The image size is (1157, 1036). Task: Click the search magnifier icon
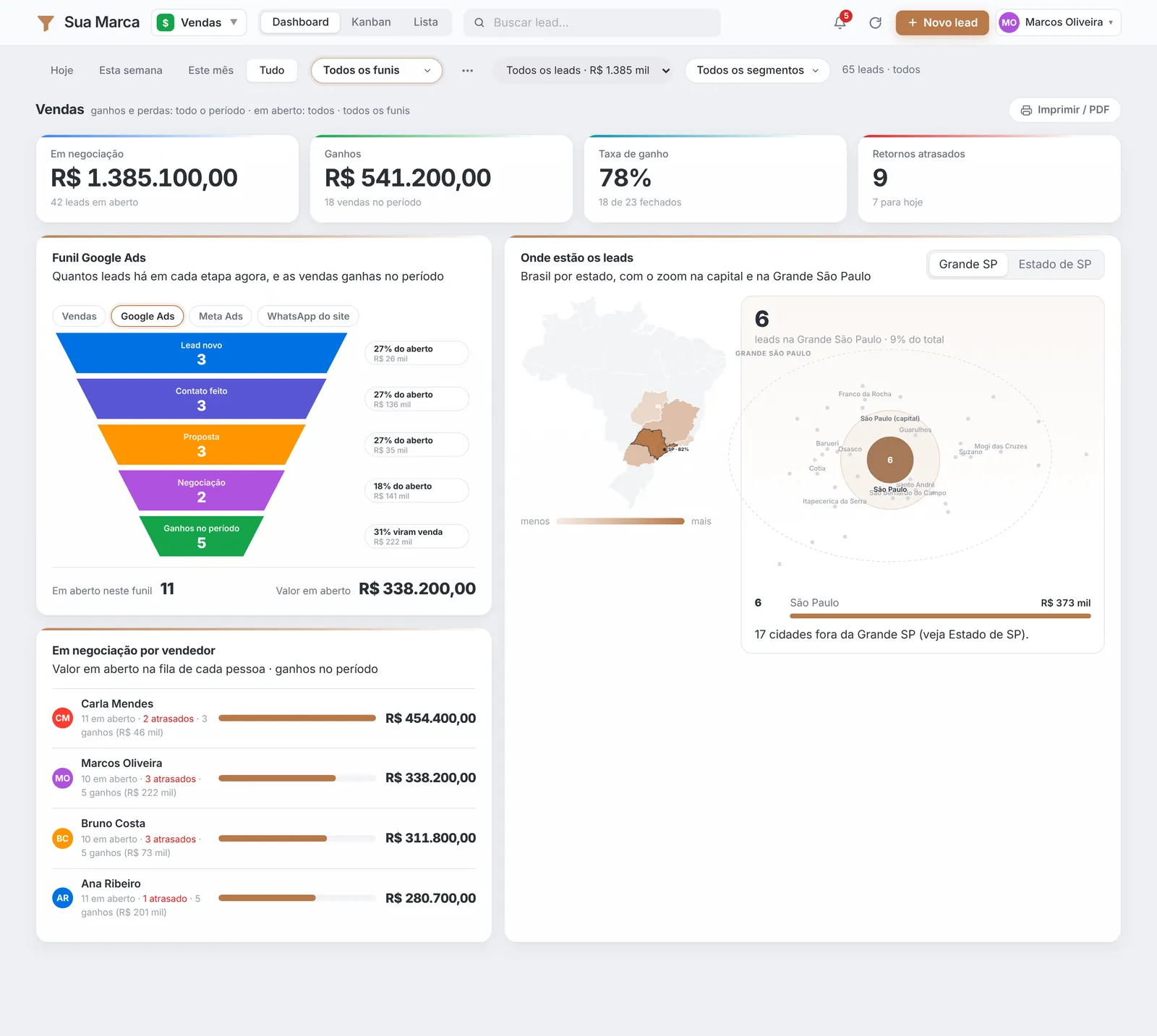479,22
